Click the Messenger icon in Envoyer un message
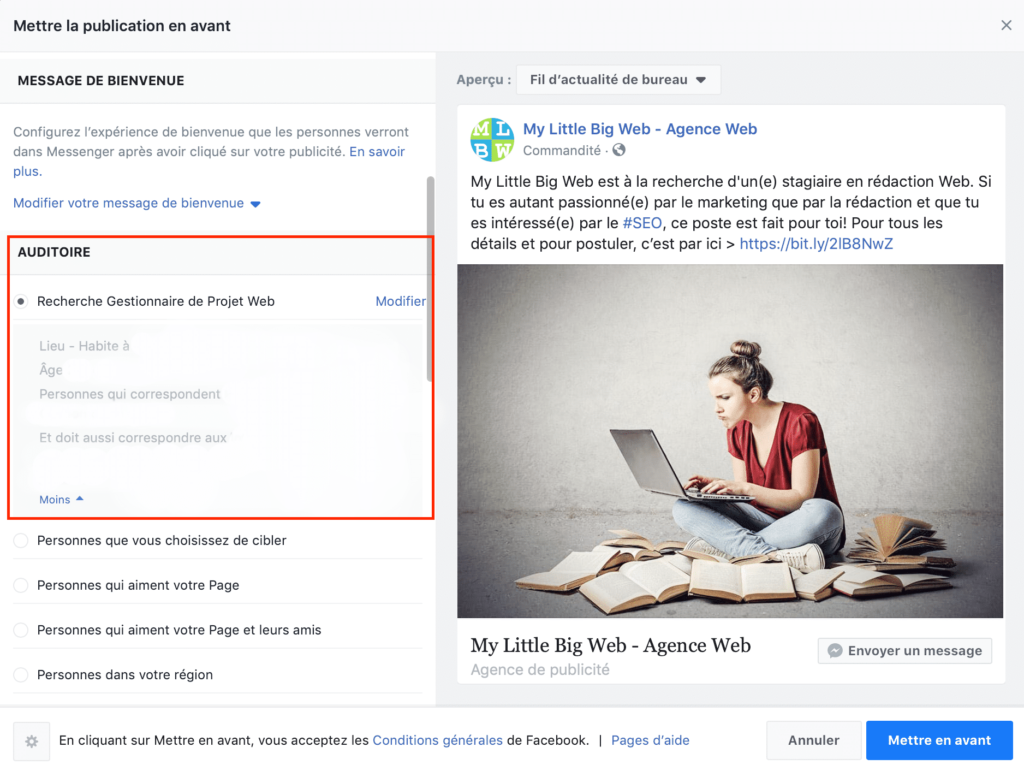The image size is (1024, 771). [x=835, y=651]
